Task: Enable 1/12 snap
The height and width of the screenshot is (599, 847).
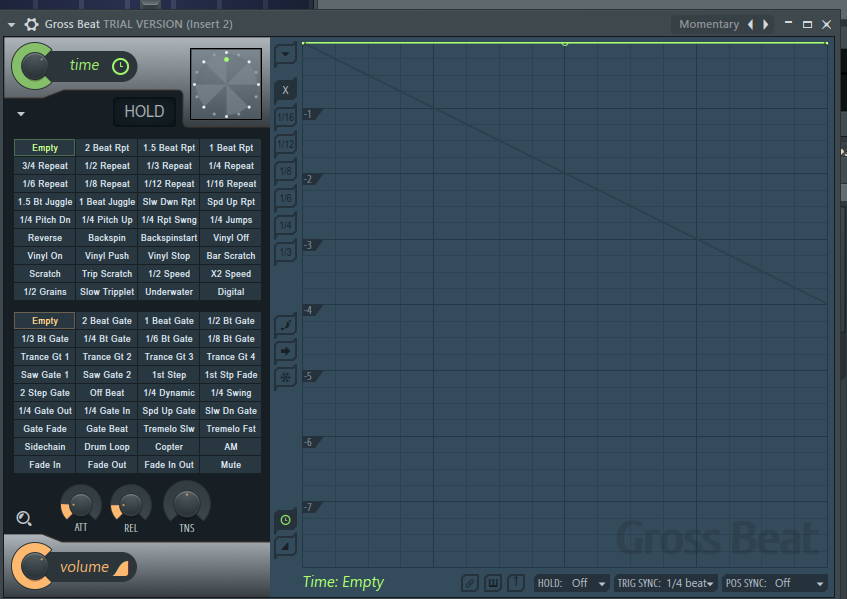Action: tap(286, 144)
